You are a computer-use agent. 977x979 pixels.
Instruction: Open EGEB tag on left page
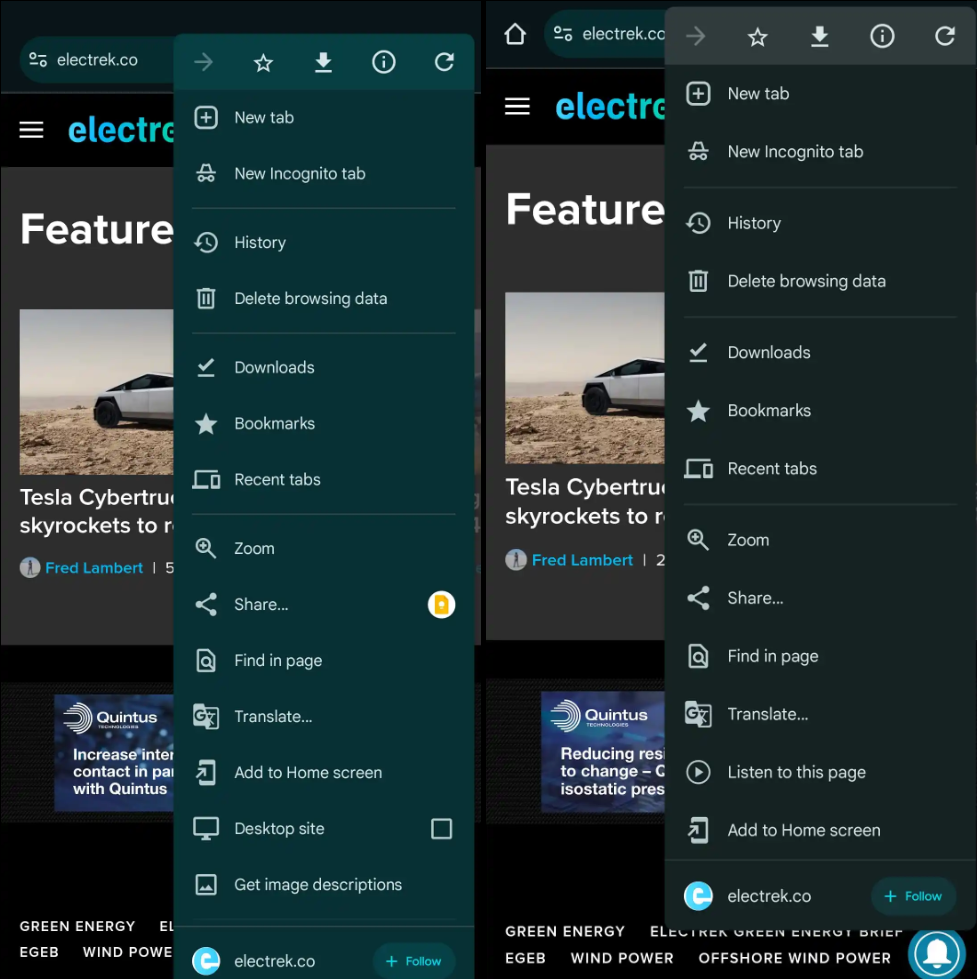tap(39, 952)
